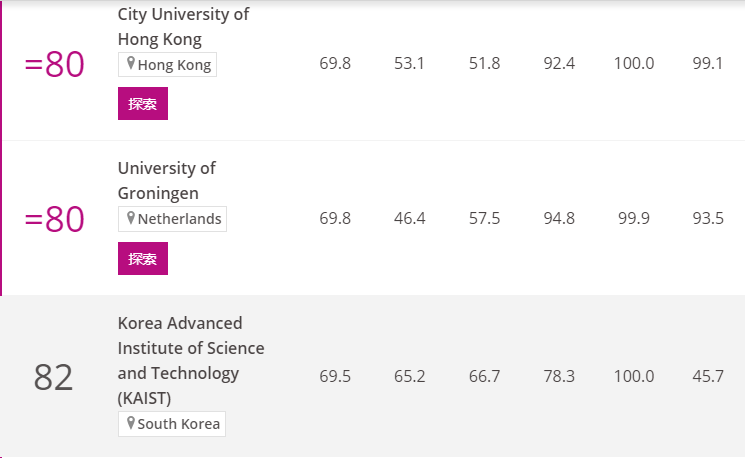
Task: Click the 99.9 score in the Groningen row
Action: tap(634, 218)
